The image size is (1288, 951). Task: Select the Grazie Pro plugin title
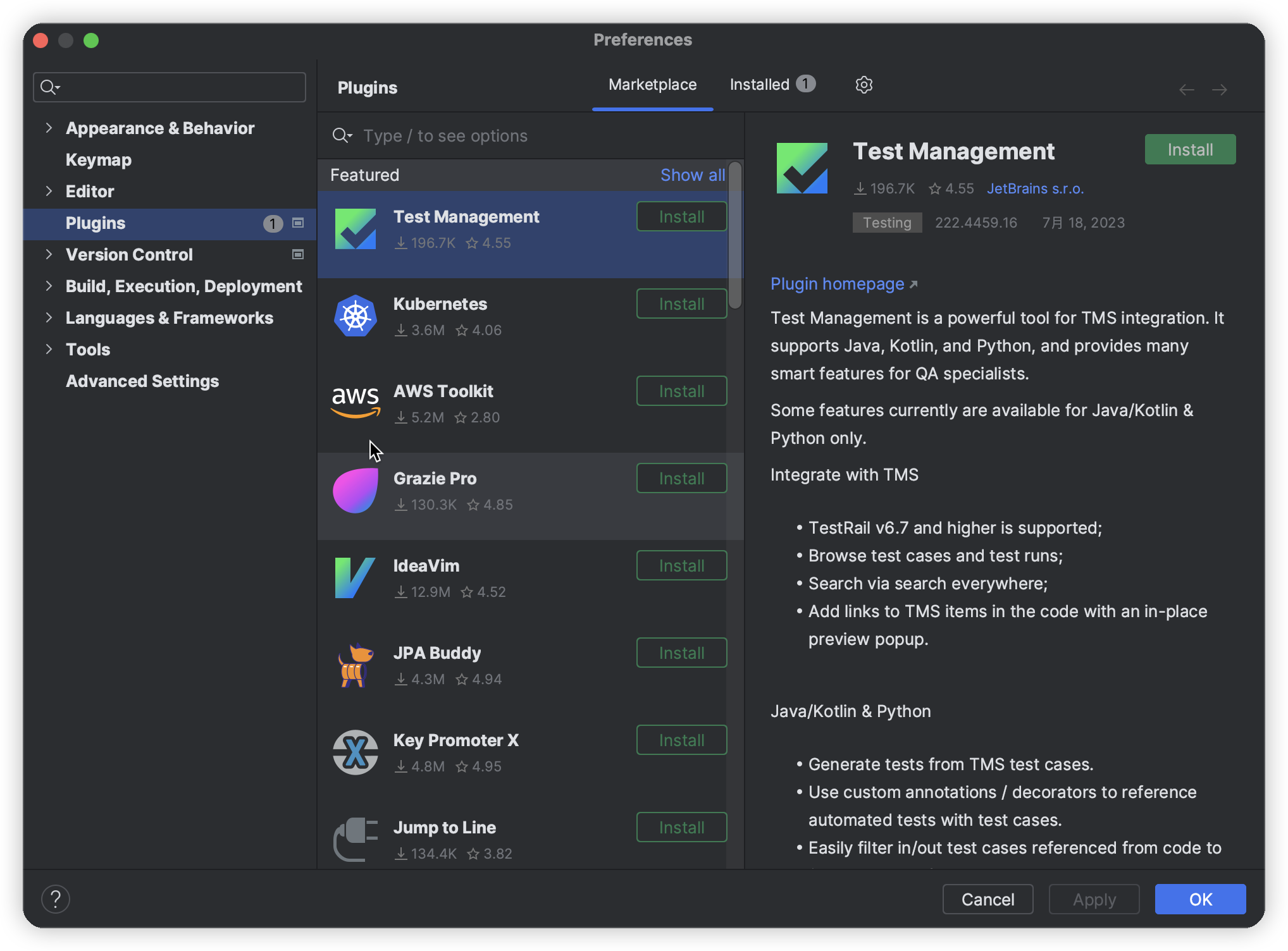[435, 479]
